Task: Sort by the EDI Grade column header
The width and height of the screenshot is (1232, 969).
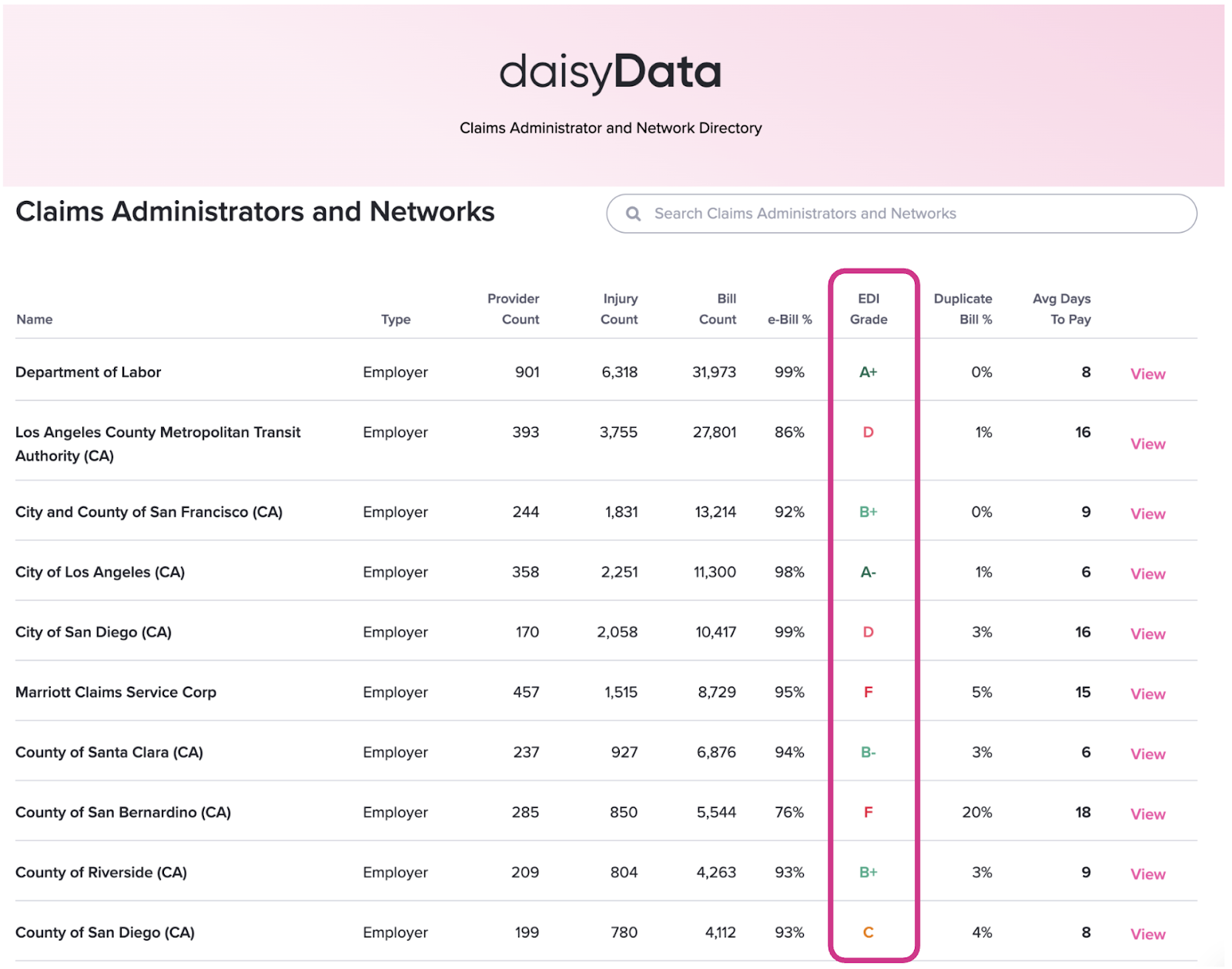Action: [868, 309]
